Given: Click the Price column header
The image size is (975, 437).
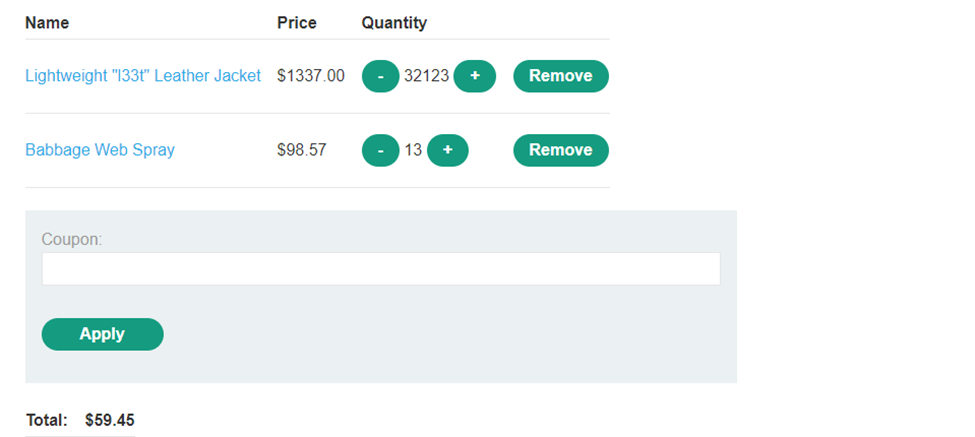Looking at the screenshot, I should pyautogui.click(x=297, y=23).
